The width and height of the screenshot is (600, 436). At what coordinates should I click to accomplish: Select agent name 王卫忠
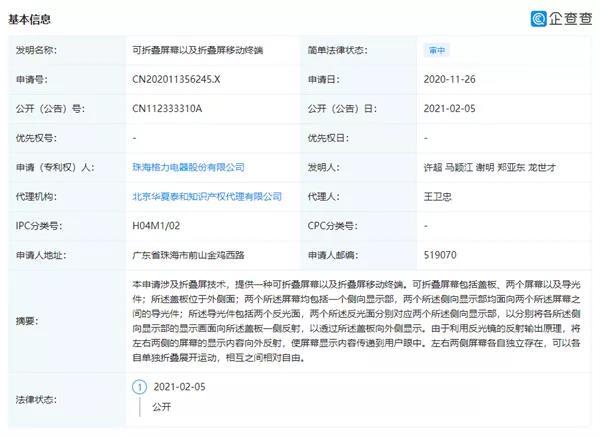pyautogui.click(x=437, y=197)
